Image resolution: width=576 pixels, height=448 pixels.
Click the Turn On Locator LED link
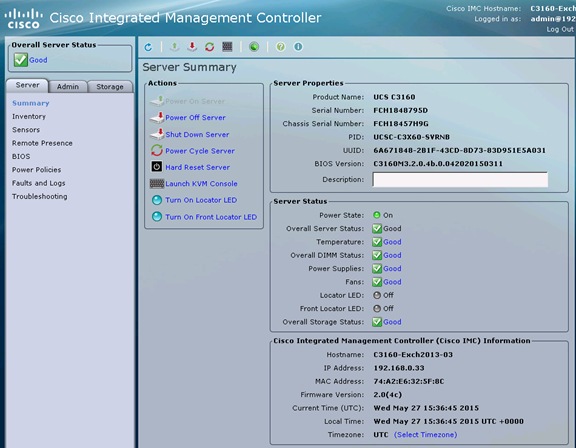tap(201, 200)
